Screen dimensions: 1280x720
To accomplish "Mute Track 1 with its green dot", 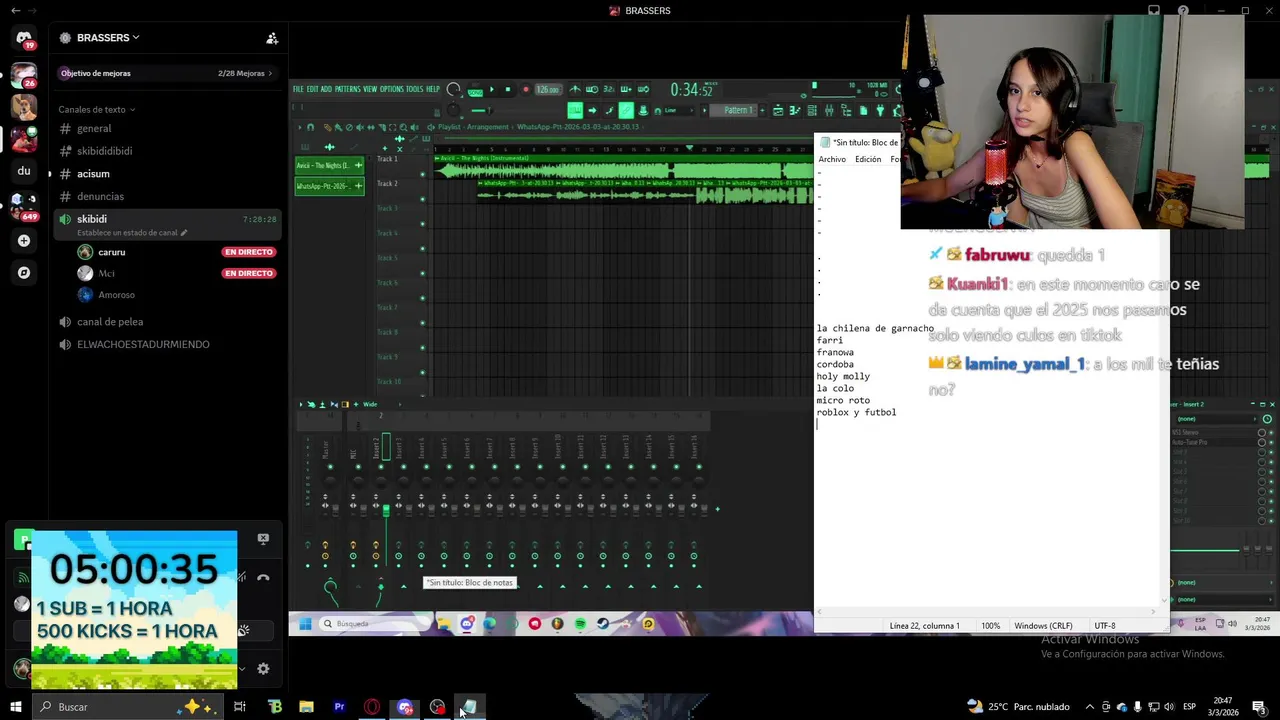I will pos(422,174).
